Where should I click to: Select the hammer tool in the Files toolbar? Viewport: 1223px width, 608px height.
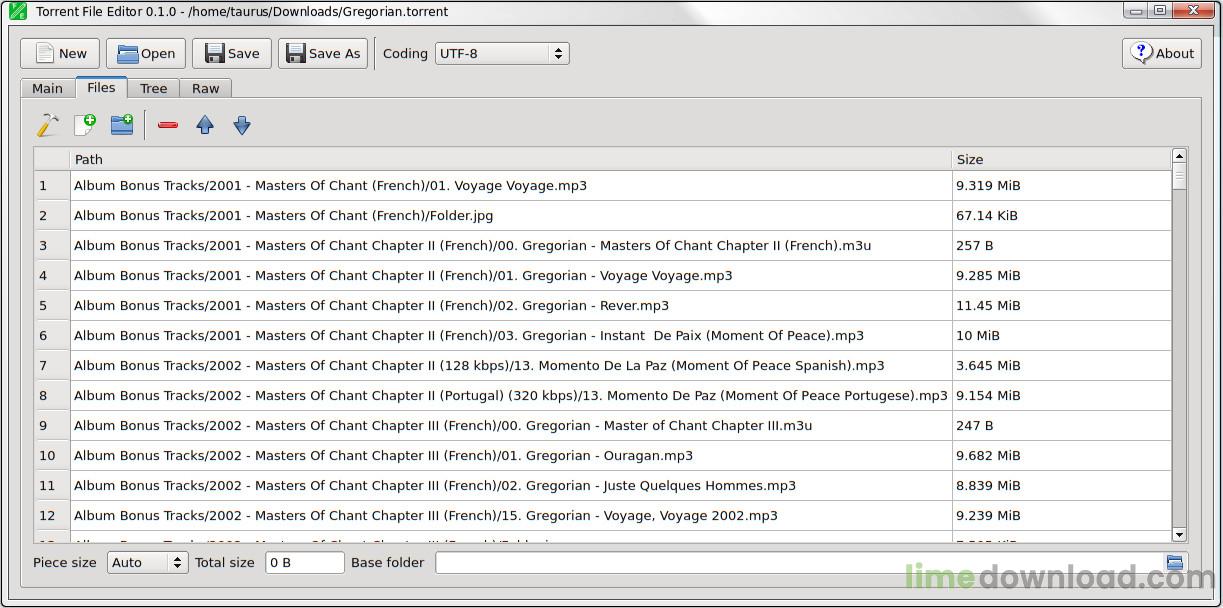tap(46, 124)
